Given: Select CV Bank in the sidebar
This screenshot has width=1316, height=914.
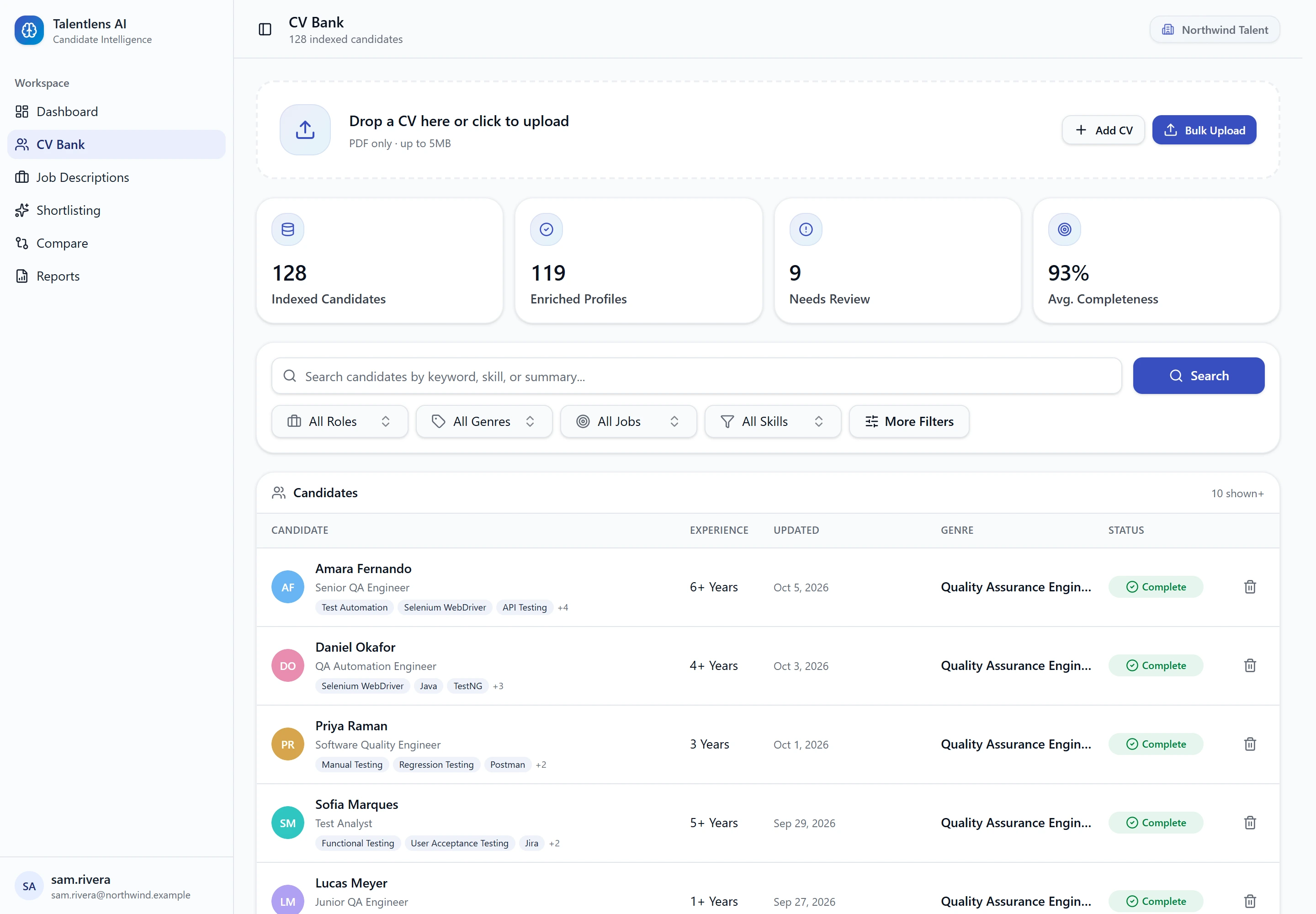Looking at the screenshot, I should pos(116,144).
